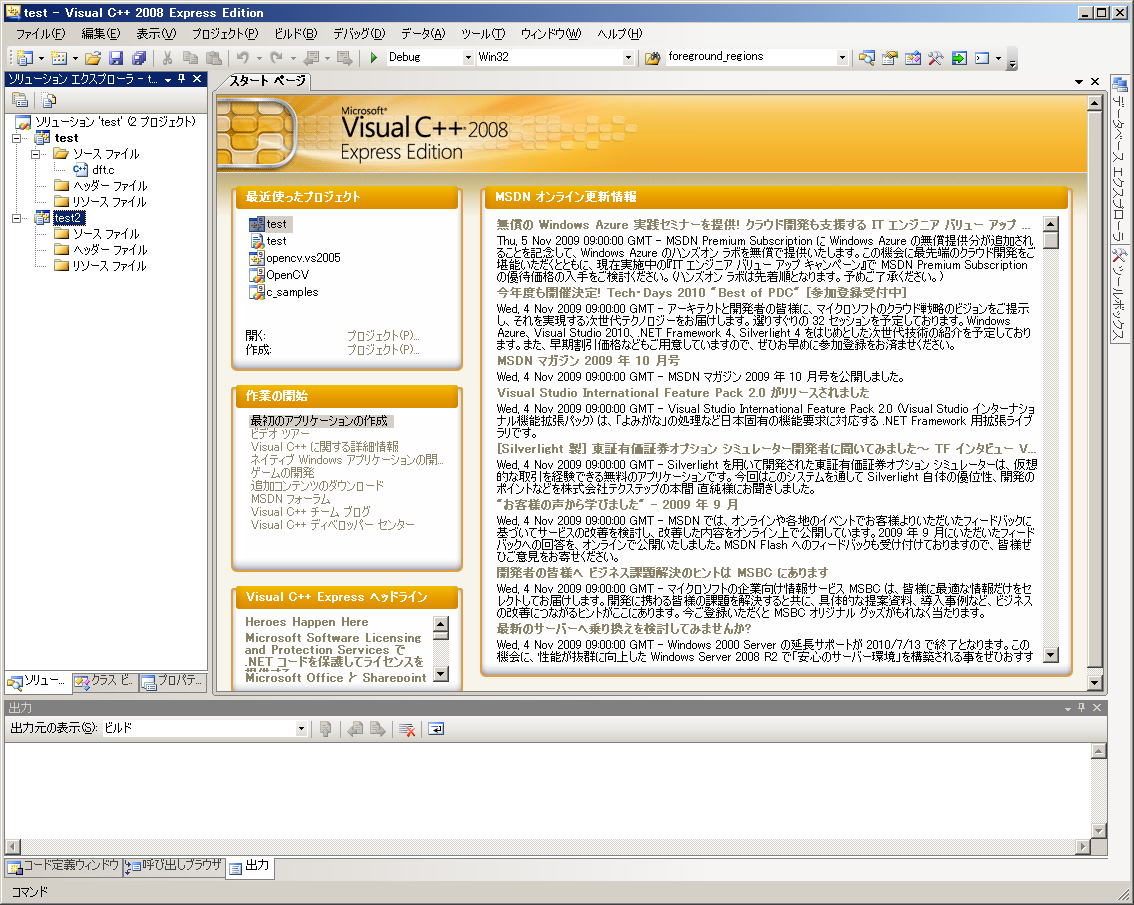This screenshot has height=905, width=1134.
Task: Click Start Page vertical scrollbar down arrow
Action: (x=1094, y=682)
